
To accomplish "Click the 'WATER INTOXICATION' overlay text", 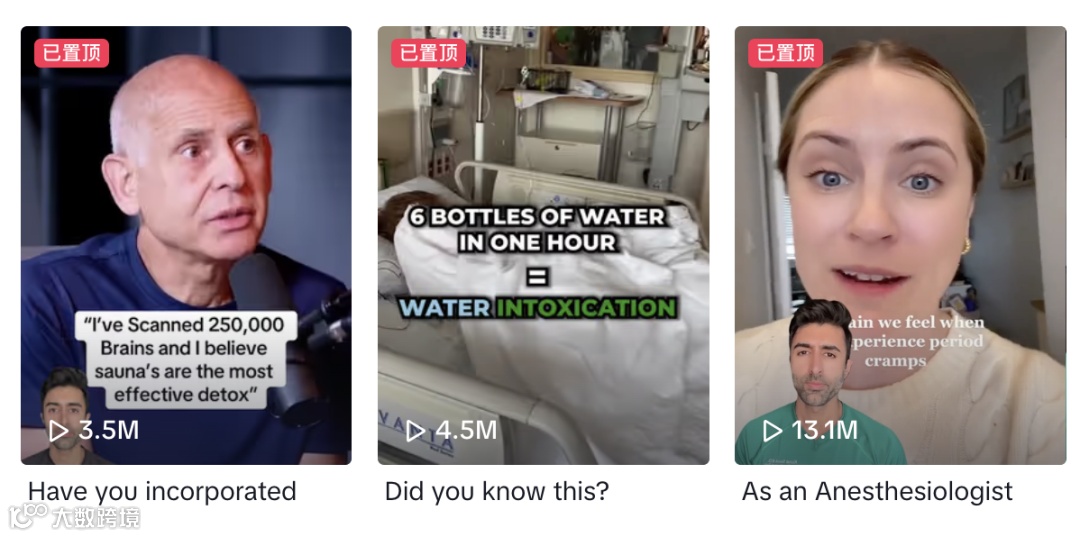I will click(537, 306).
